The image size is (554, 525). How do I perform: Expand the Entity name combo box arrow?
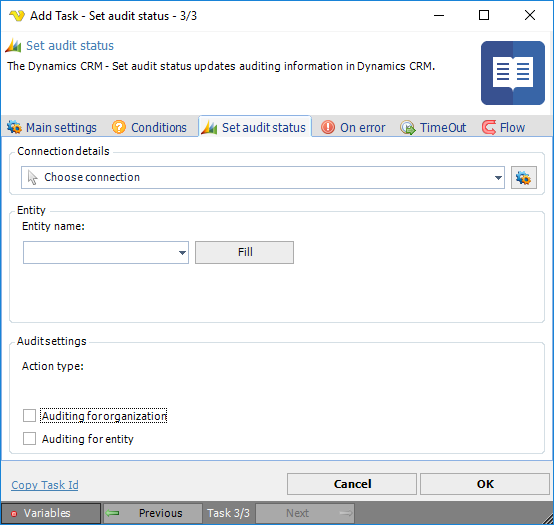click(x=182, y=253)
